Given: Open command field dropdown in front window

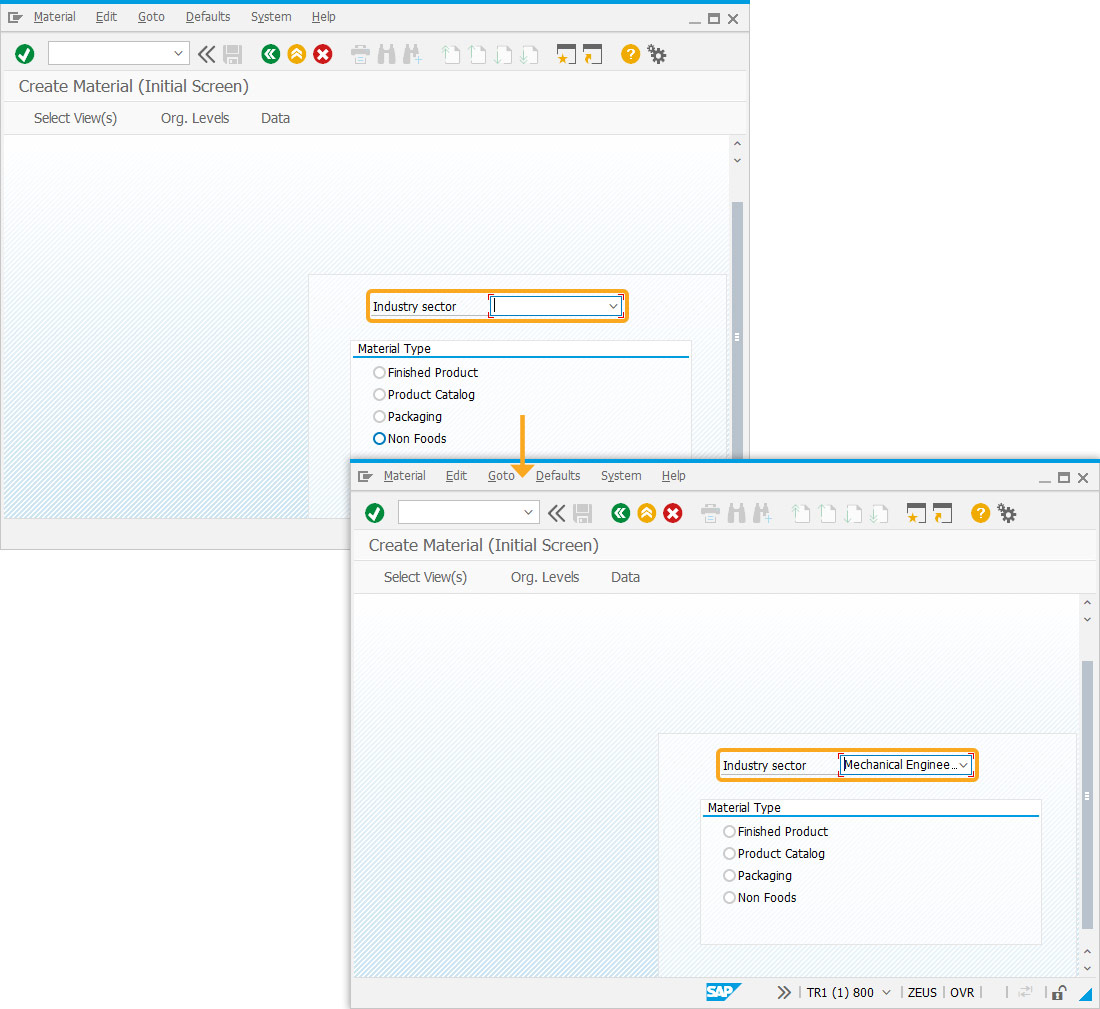Looking at the screenshot, I should coord(528,512).
